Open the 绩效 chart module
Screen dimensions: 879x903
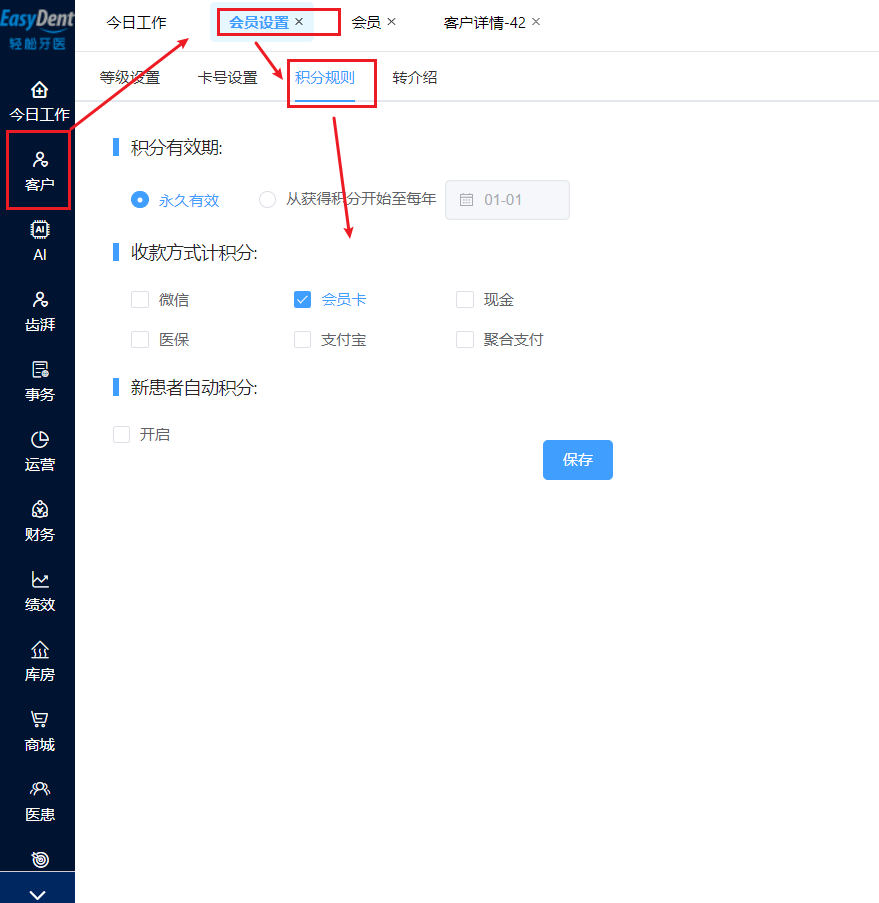pos(39,591)
